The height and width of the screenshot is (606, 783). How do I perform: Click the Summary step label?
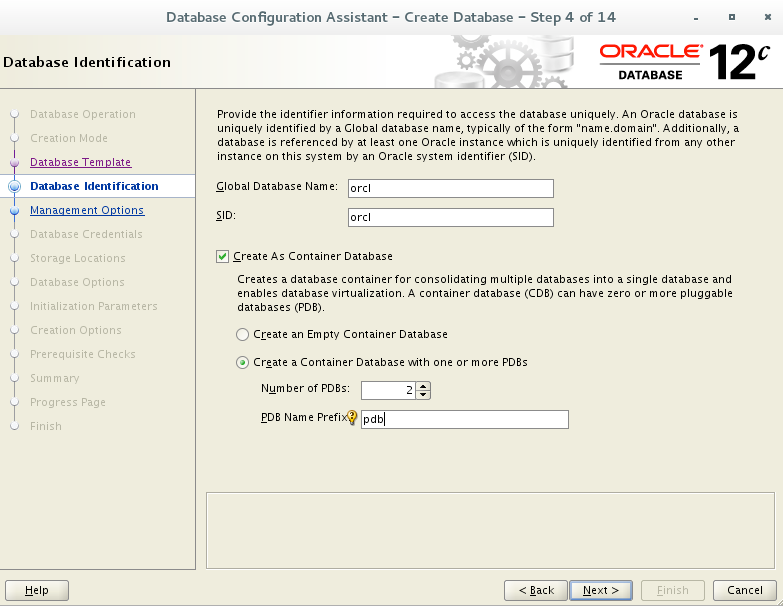click(x=54, y=378)
